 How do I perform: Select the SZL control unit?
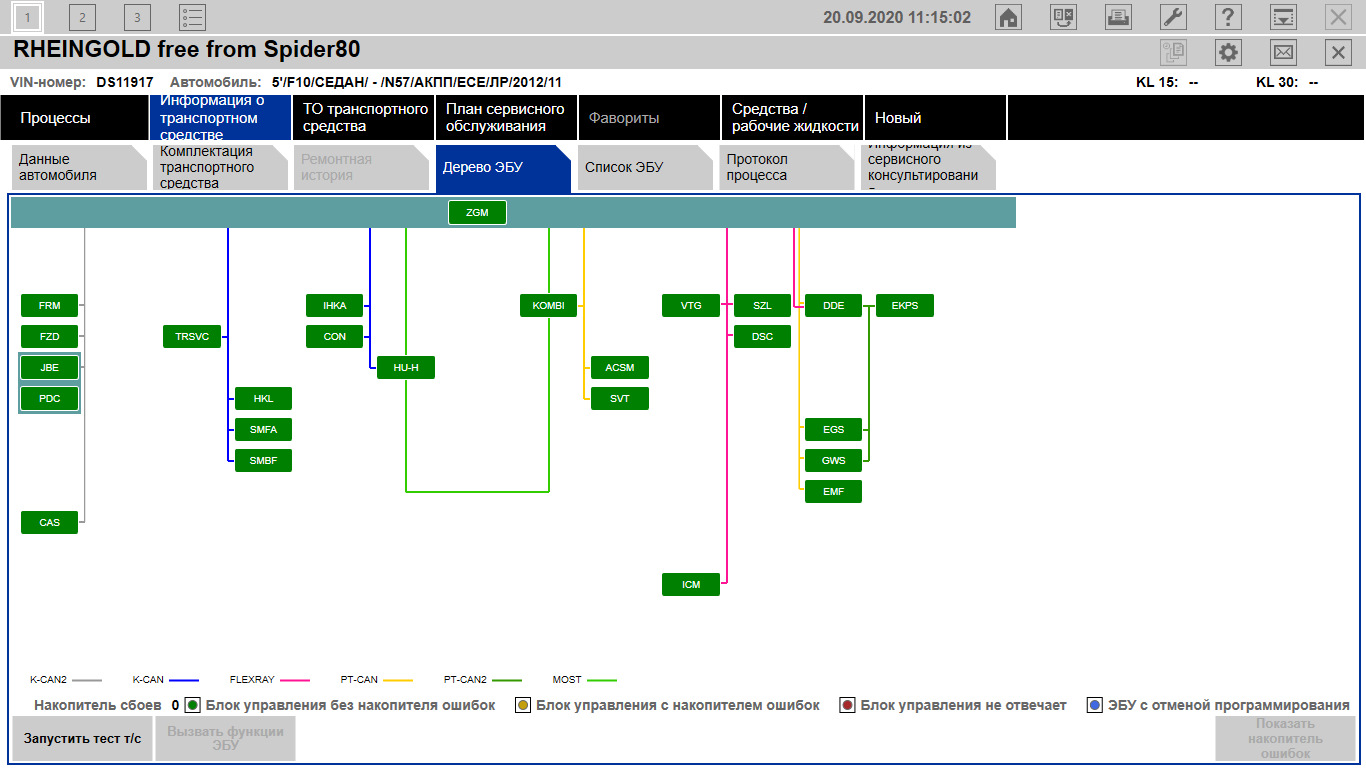point(762,306)
